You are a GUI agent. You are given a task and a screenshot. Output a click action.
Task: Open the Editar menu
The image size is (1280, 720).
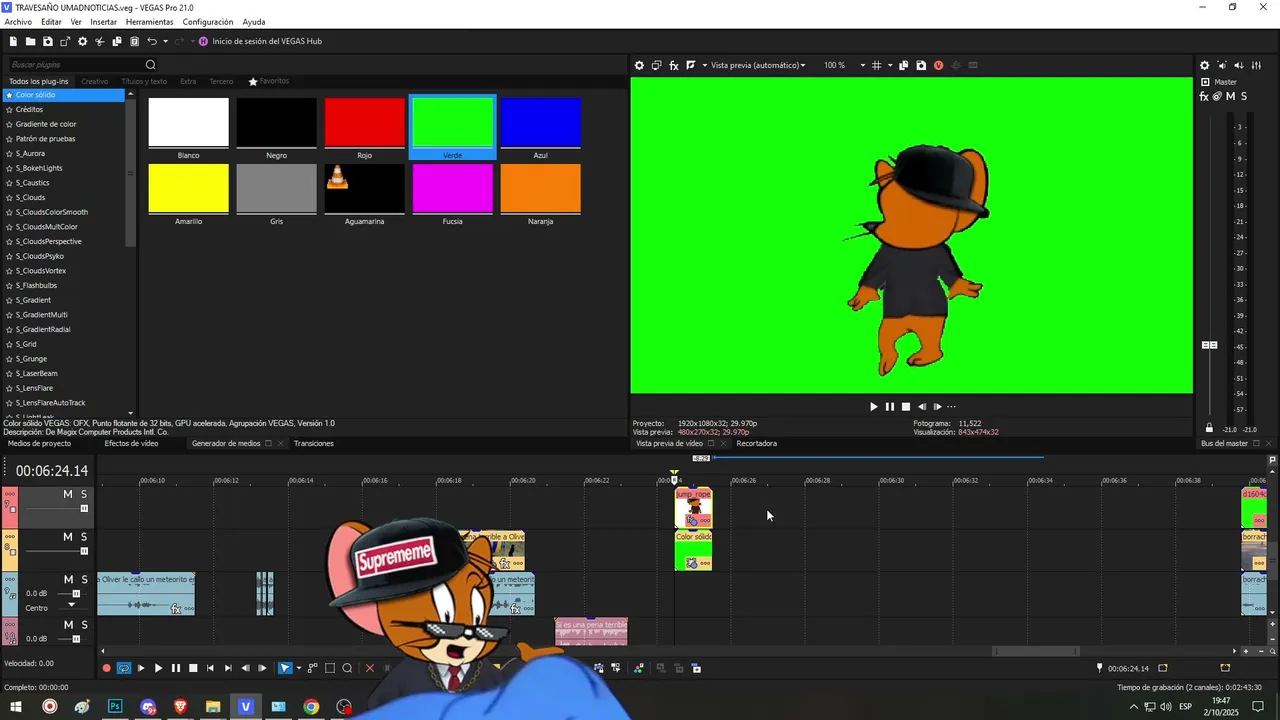(x=51, y=22)
